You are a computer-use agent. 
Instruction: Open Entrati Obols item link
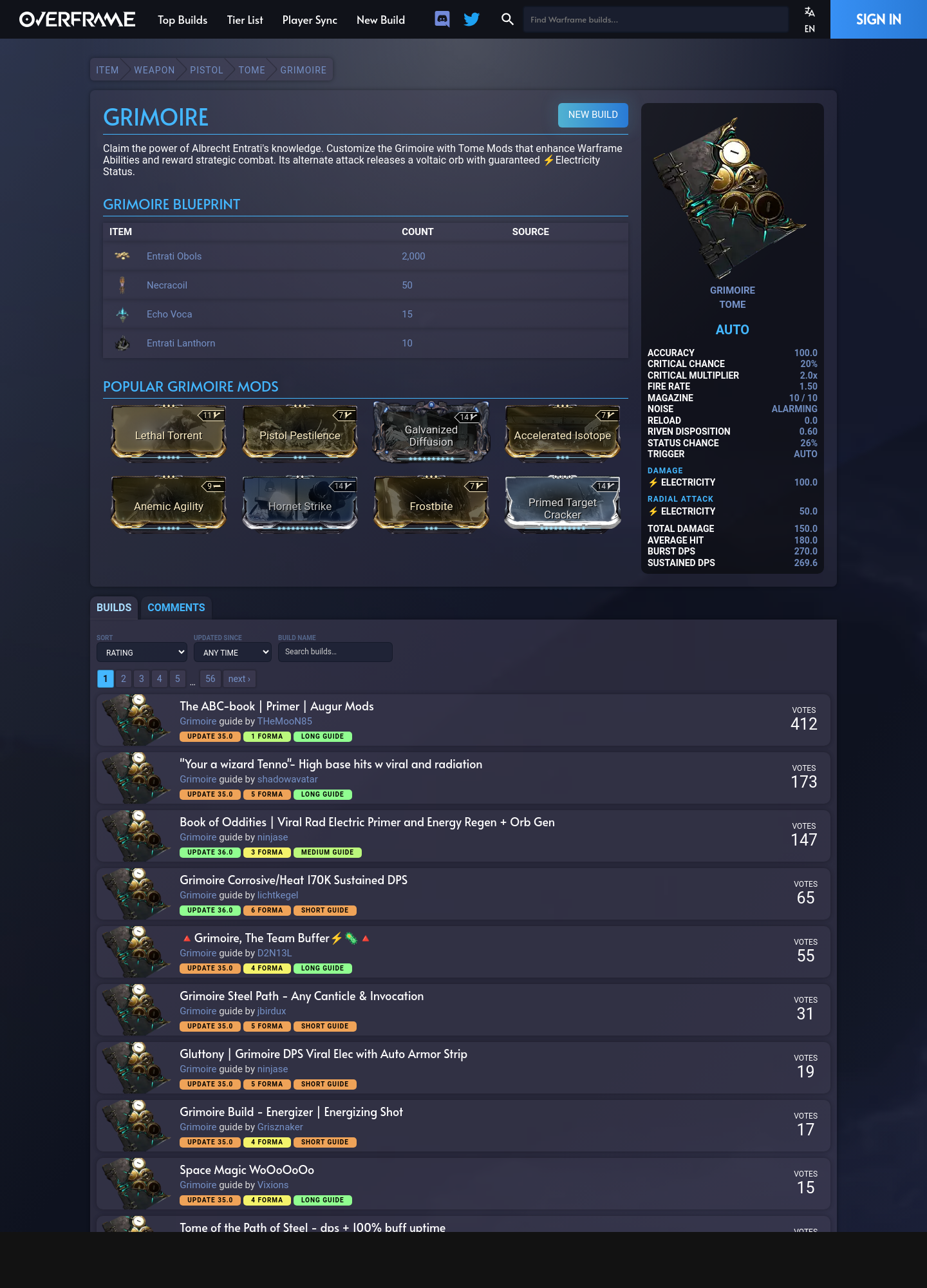174,256
